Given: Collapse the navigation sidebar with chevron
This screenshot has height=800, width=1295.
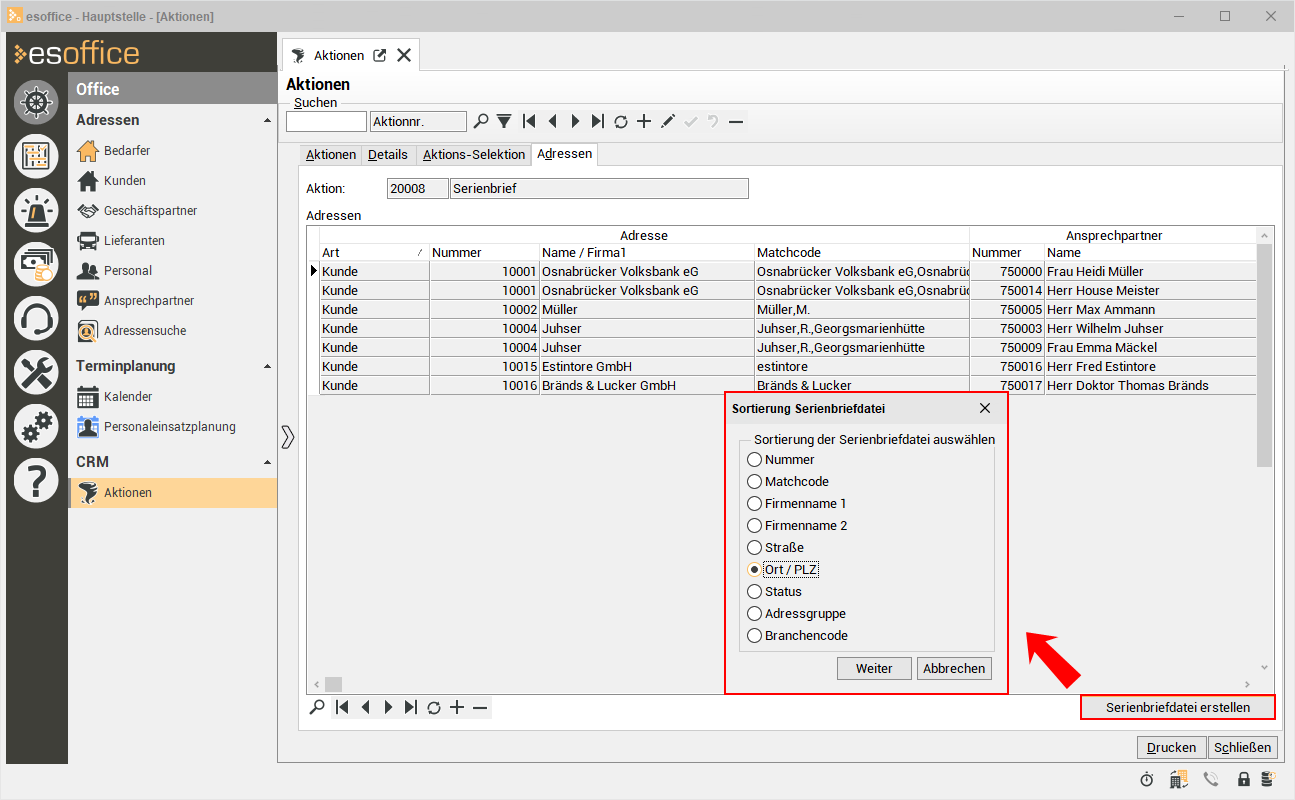Looking at the screenshot, I should pos(288,437).
